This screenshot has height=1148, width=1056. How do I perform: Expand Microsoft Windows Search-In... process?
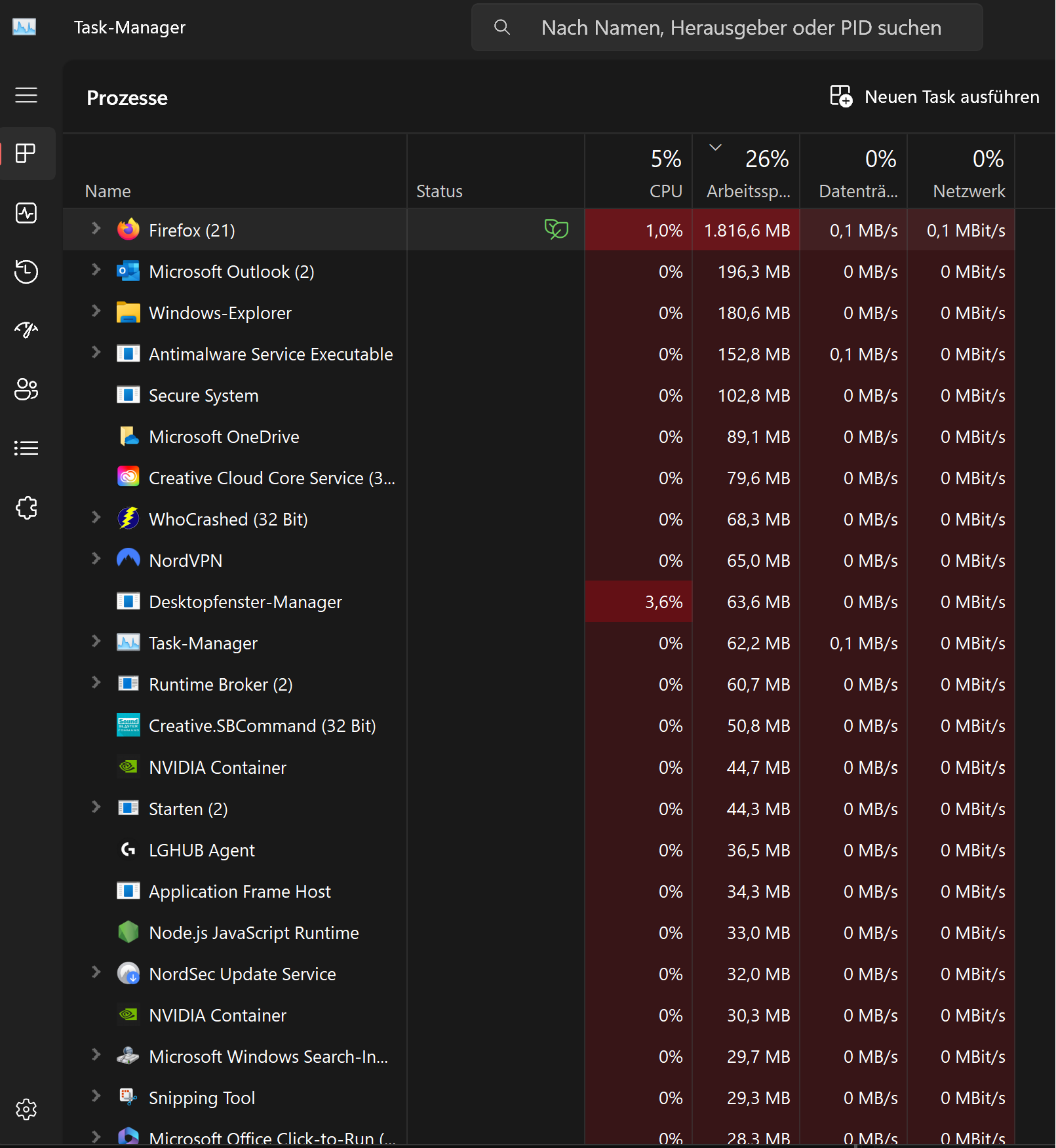pyautogui.click(x=96, y=1054)
